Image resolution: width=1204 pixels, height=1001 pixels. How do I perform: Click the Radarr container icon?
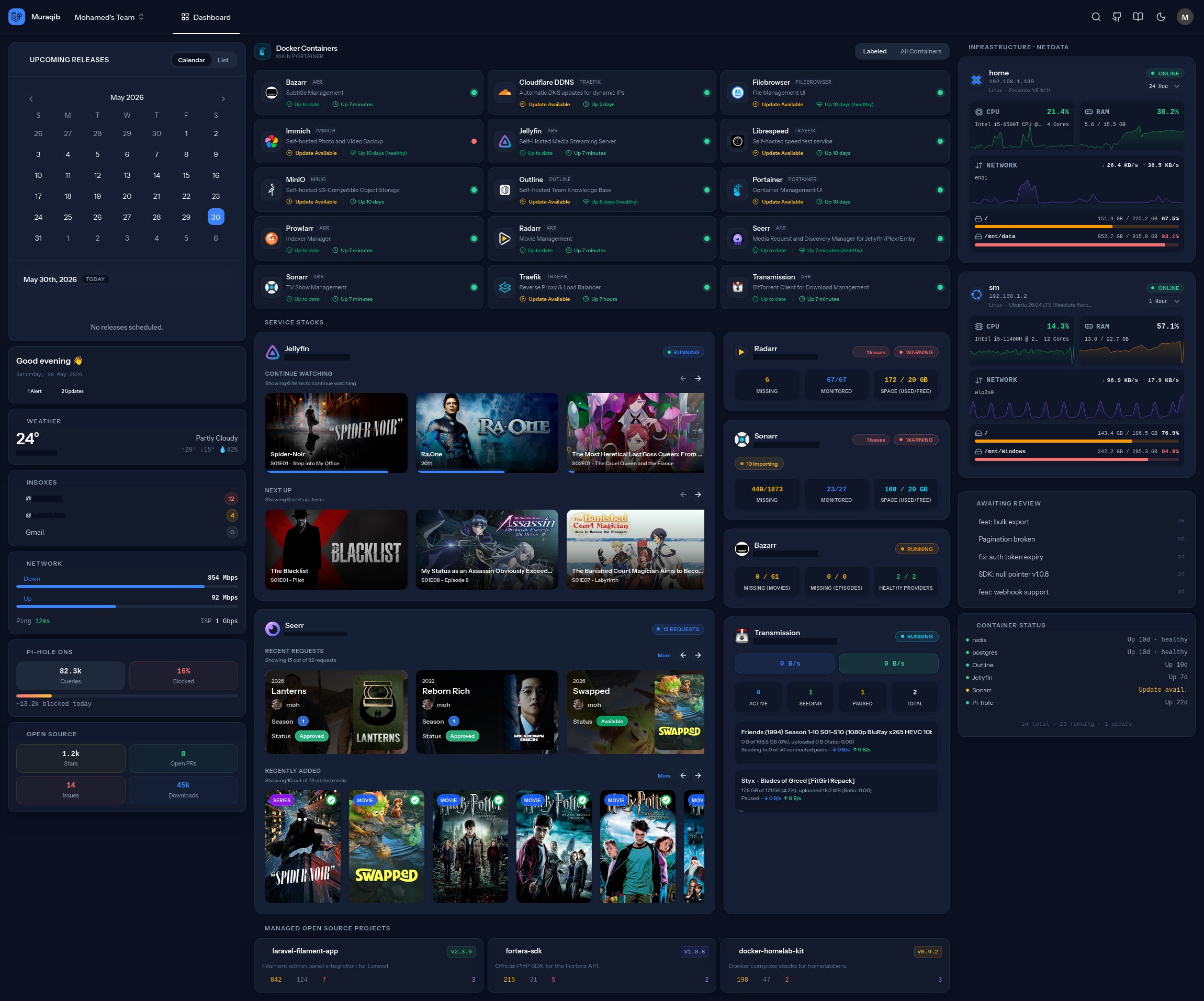click(504, 239)
